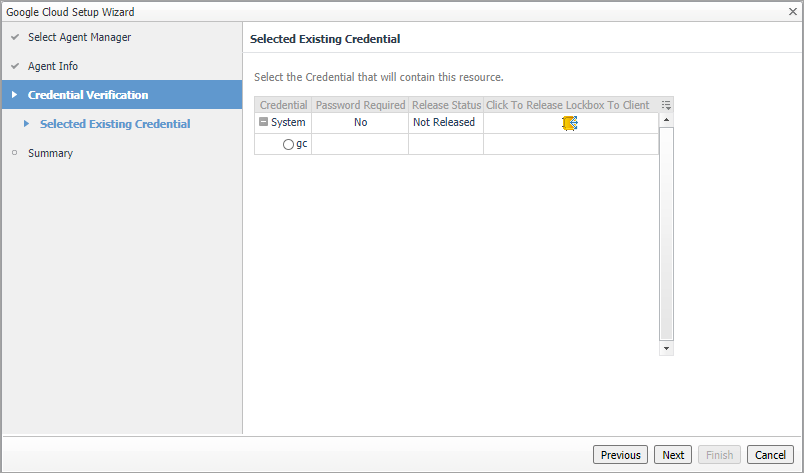
Task: Expand the Credential Verification step arrow
Action: (x=15, y=95)
